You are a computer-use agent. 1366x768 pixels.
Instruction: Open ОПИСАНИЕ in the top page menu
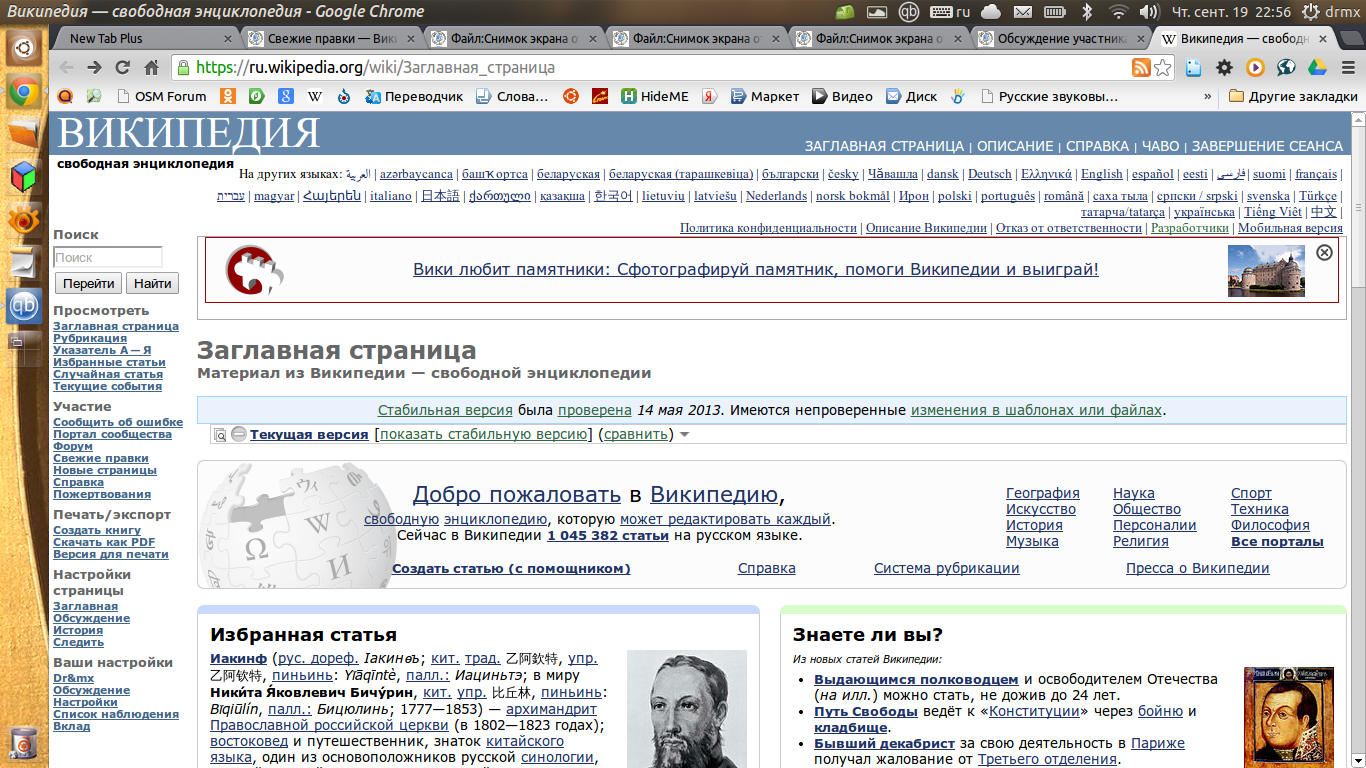click(1015, 146)
